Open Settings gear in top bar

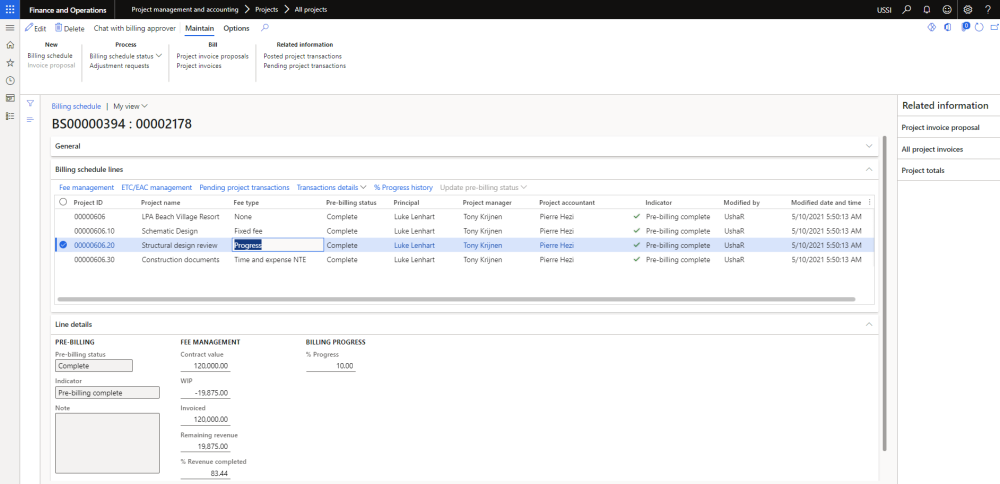967,9
